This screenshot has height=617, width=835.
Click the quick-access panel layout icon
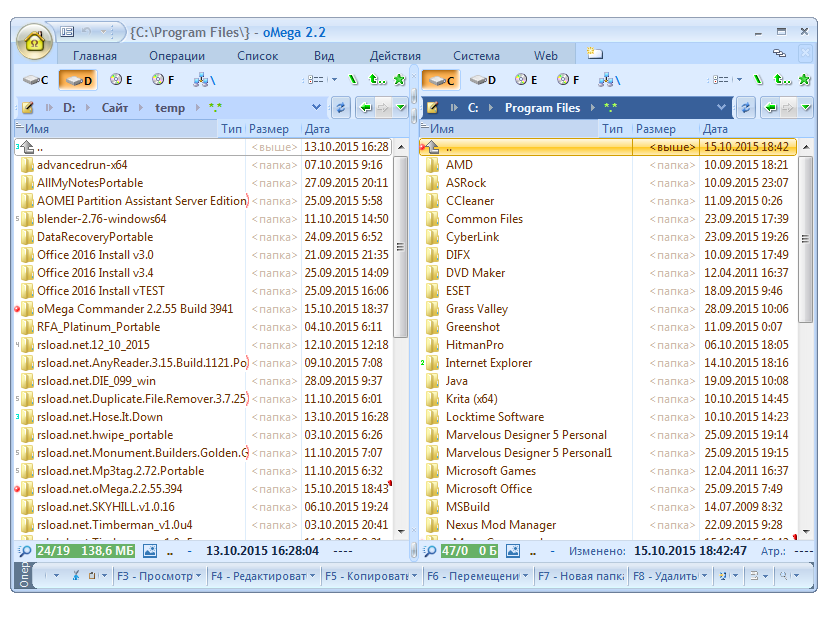click(x=67, y=32)
